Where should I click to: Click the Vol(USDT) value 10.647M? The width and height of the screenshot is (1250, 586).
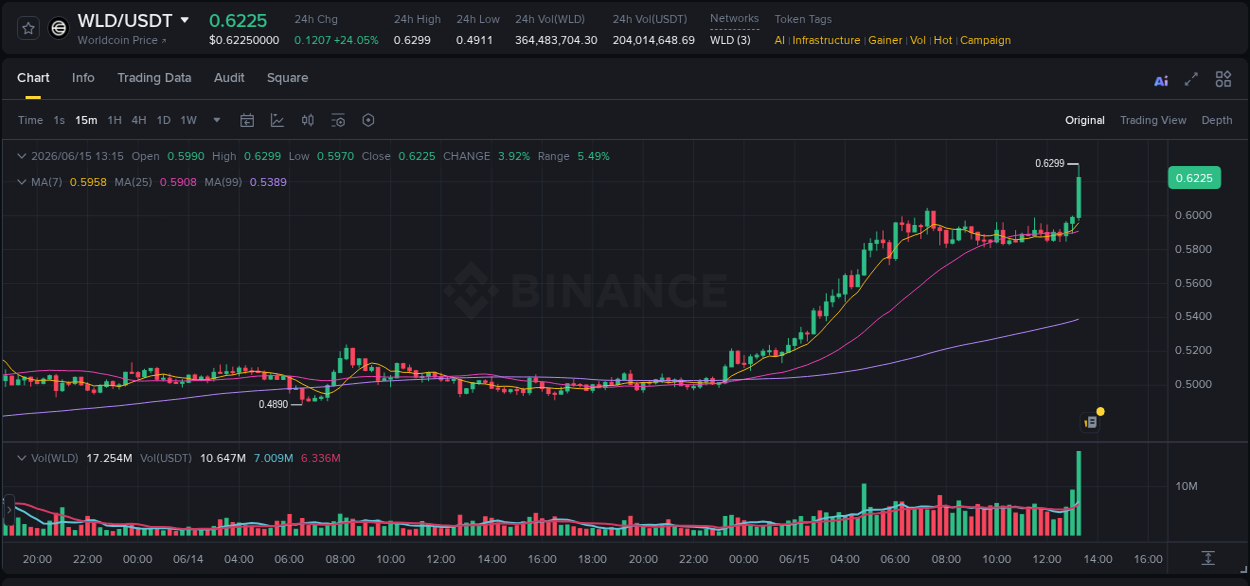pos(223,458)
